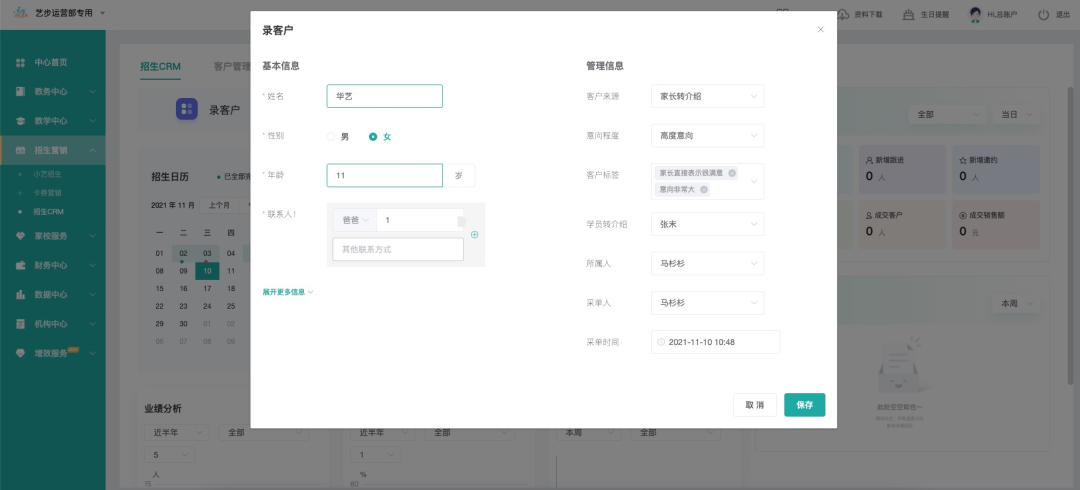Screen dimensions: 1080x490
Task: Click the 取消 button
Action: click(755, 405)
